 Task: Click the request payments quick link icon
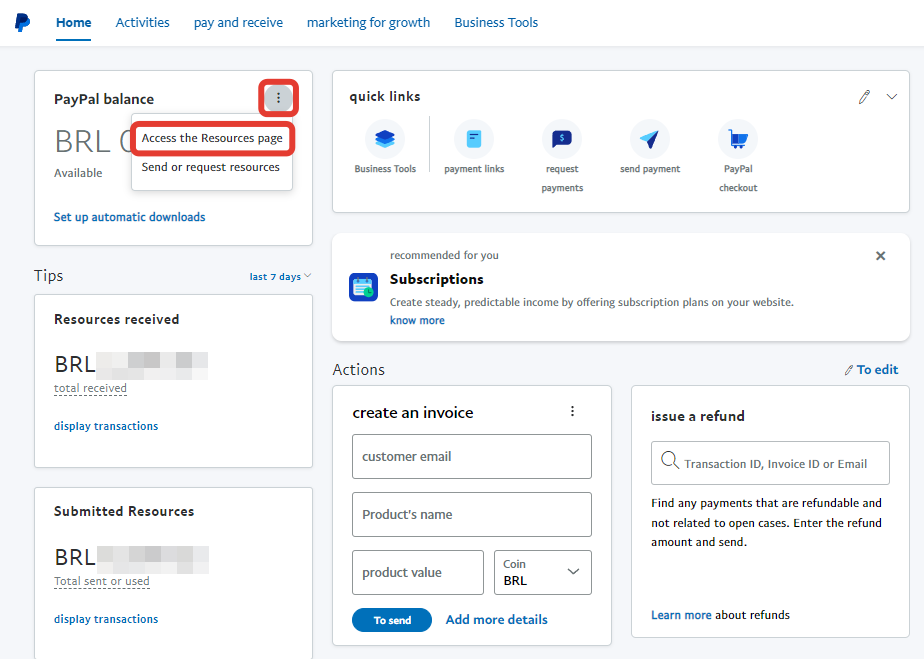tap(562, 139)
